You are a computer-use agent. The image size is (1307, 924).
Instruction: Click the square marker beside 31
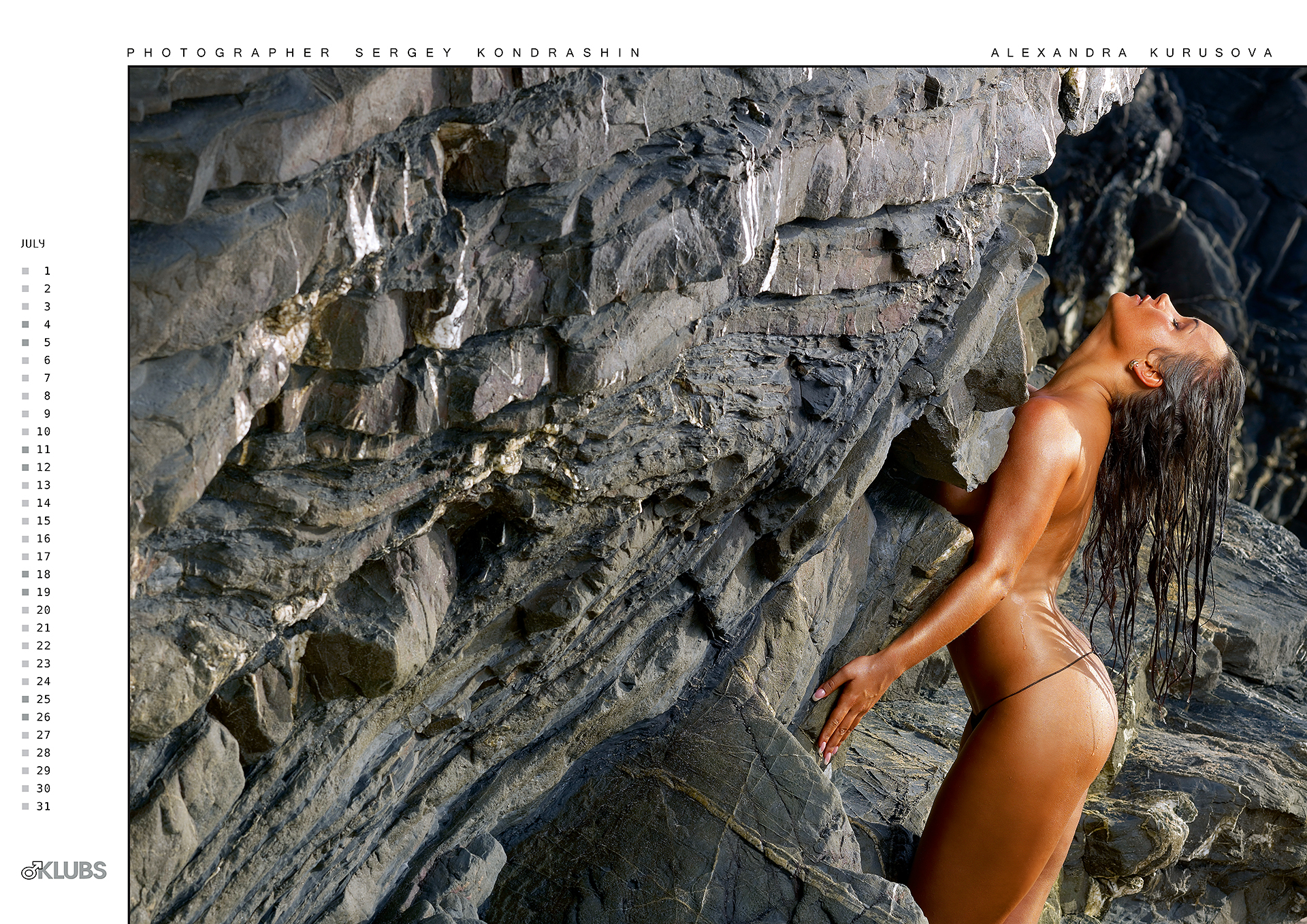coord(25,806)
